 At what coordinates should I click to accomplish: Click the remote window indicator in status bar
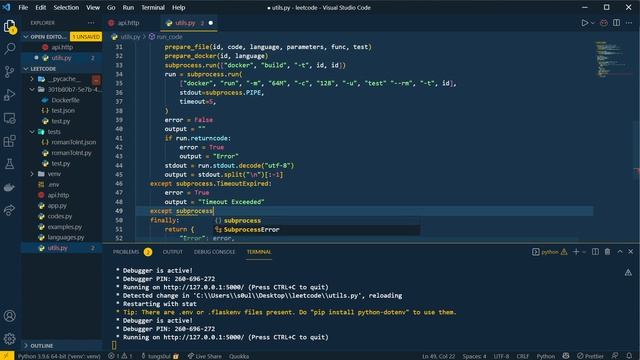(x=7, y=356)
